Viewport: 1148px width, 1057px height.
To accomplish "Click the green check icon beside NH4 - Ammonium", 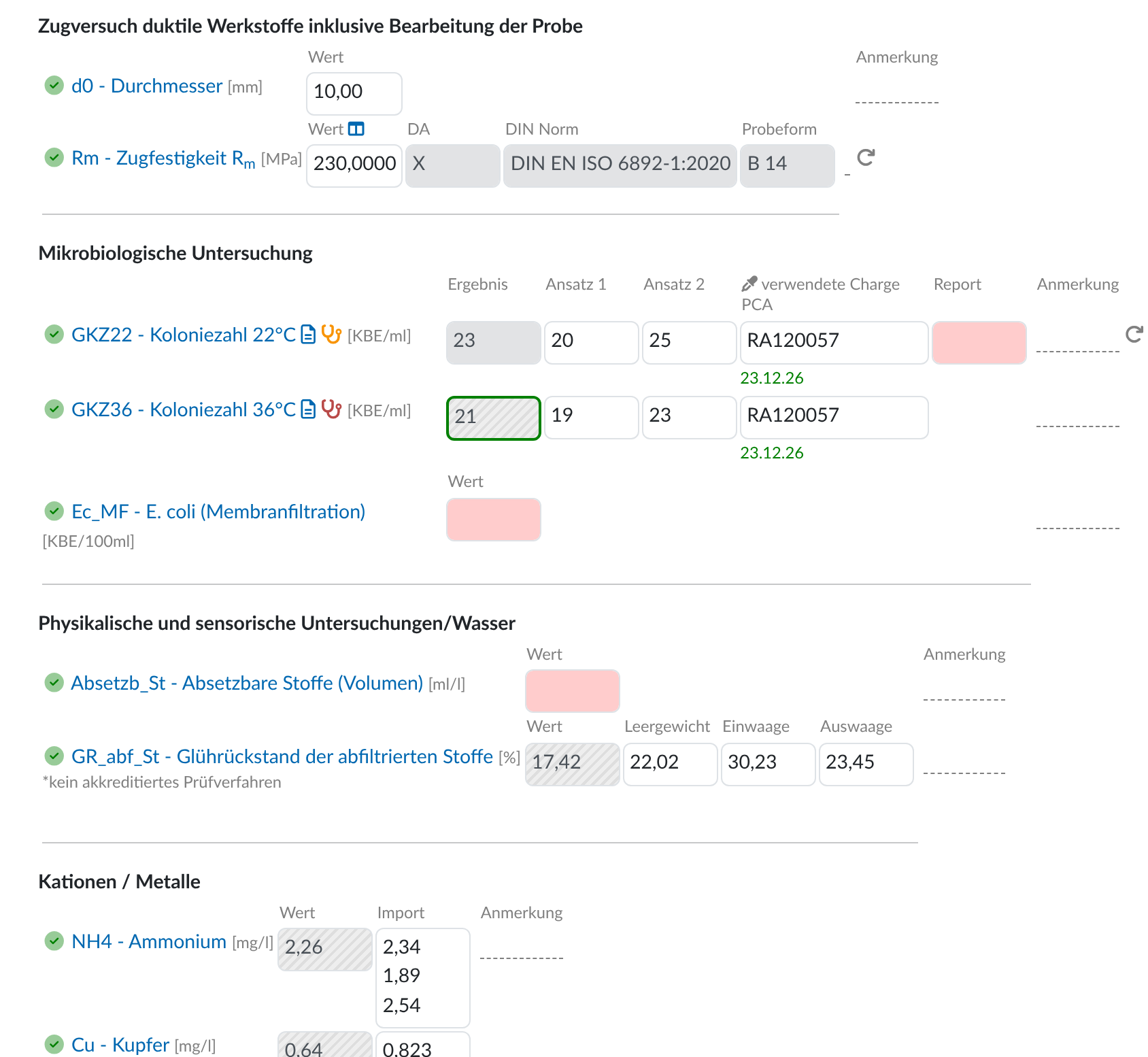I will [x=54, y=941].
